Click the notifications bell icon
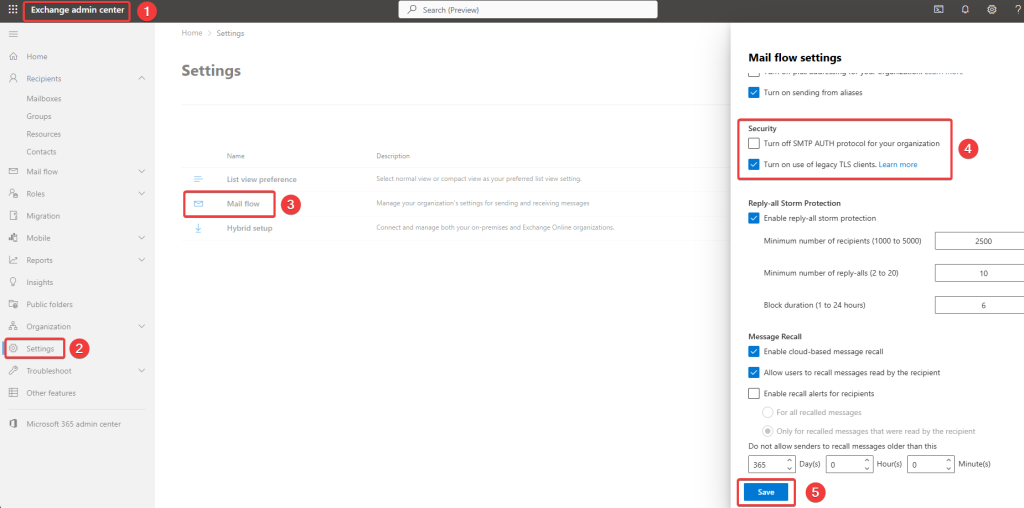The width and height of the screenshot is (1024, 508). click(x=965, y=10)
